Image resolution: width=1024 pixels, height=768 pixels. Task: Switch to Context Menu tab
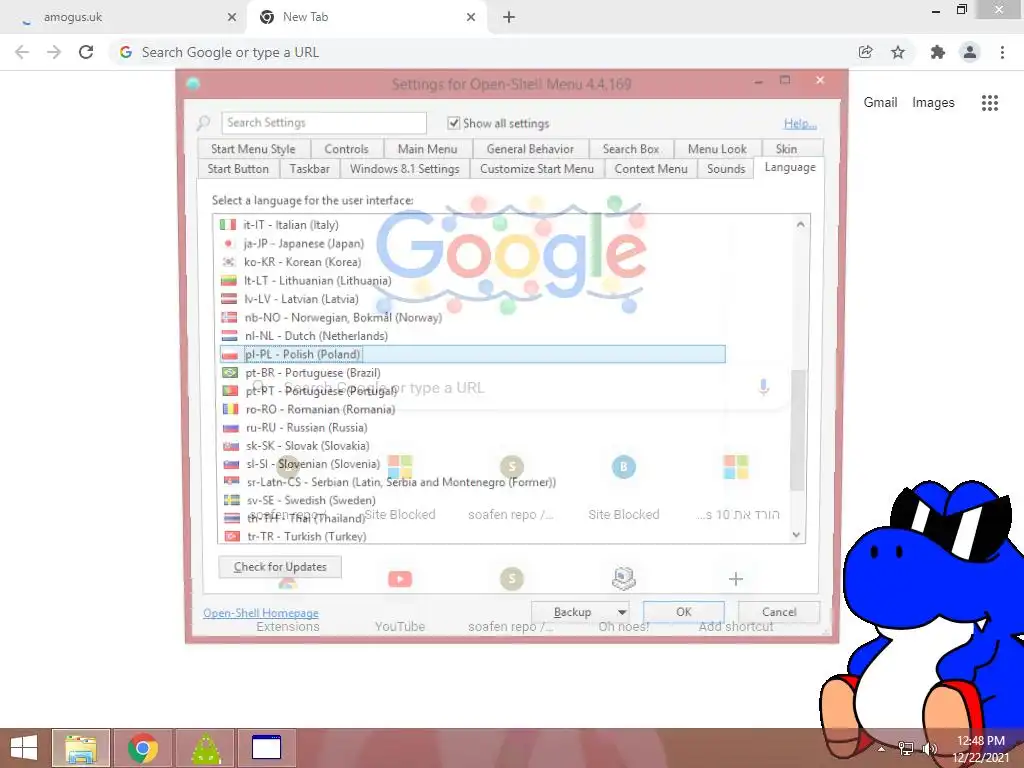coord(650,168)
